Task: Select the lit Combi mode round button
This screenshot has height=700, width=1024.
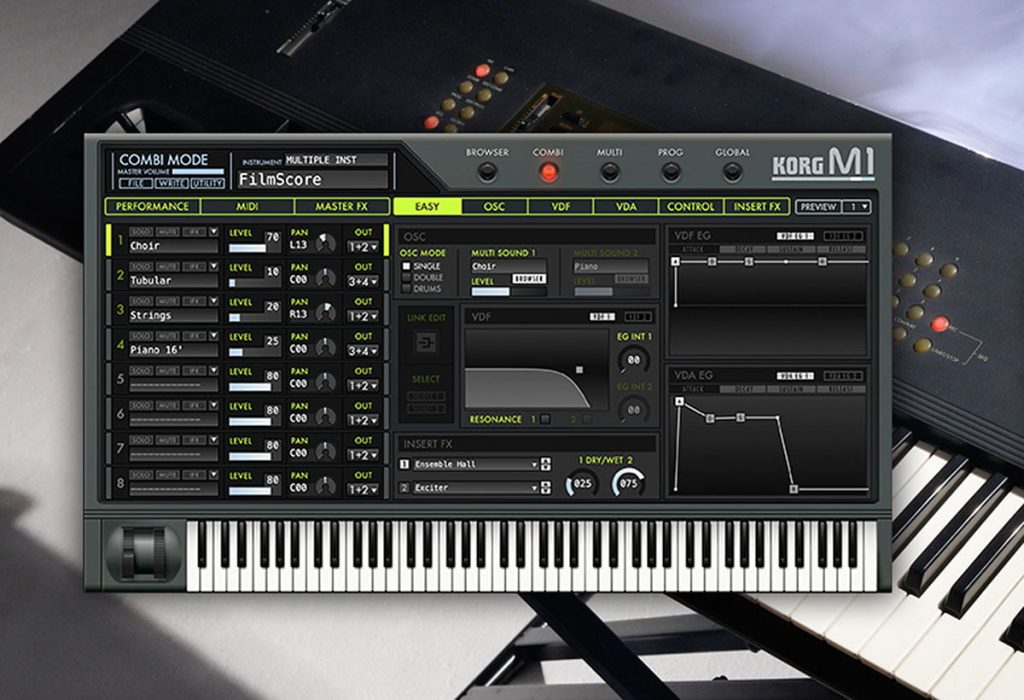Action: click(x=549, y=172)
